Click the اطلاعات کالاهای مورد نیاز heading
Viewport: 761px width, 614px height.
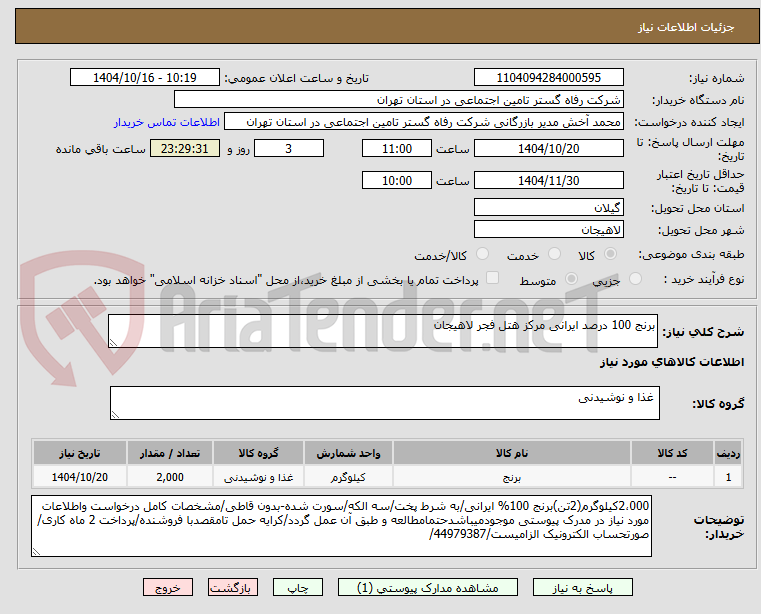click(x=672, y=362)
